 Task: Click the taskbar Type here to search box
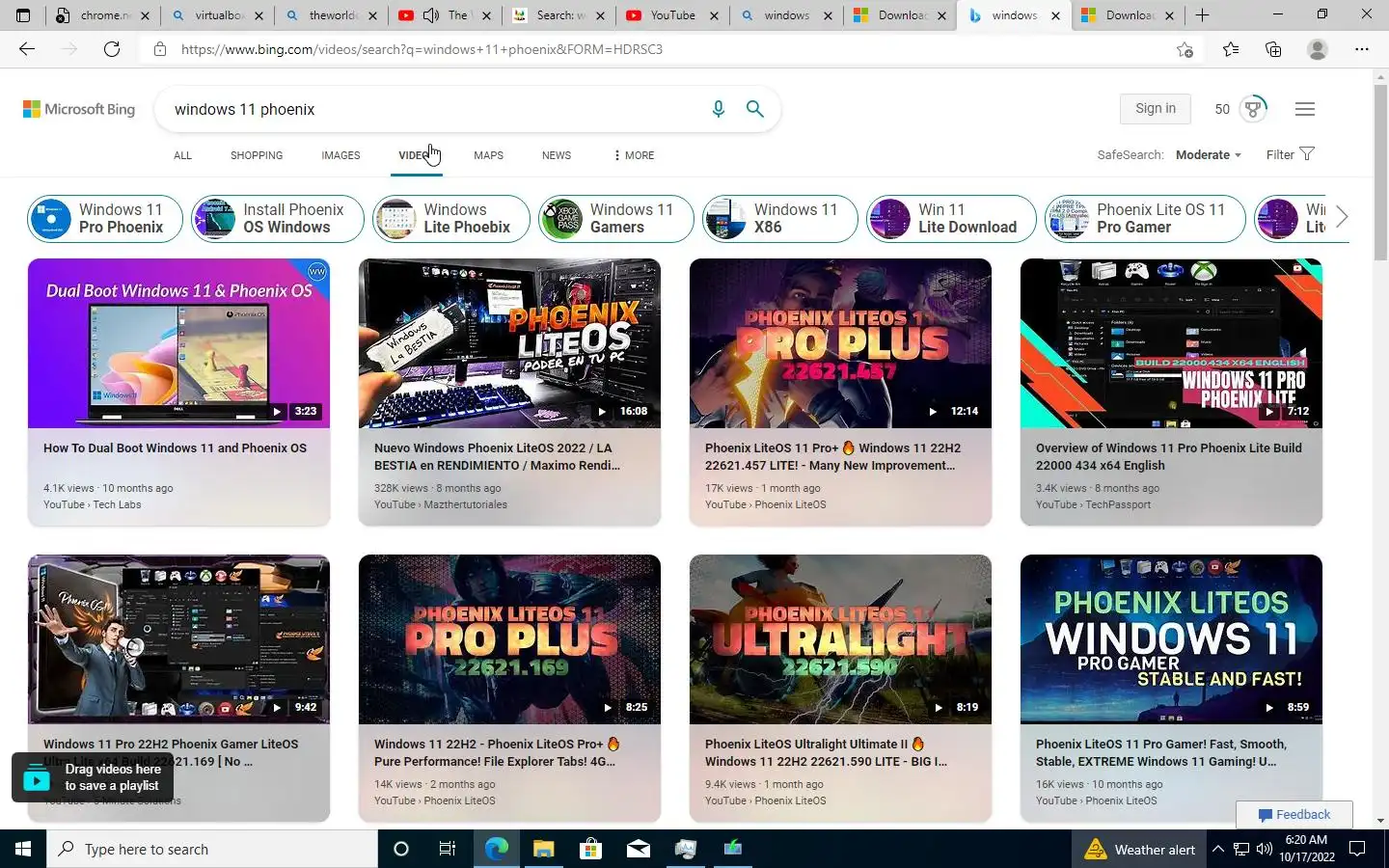tap(212, 849)
